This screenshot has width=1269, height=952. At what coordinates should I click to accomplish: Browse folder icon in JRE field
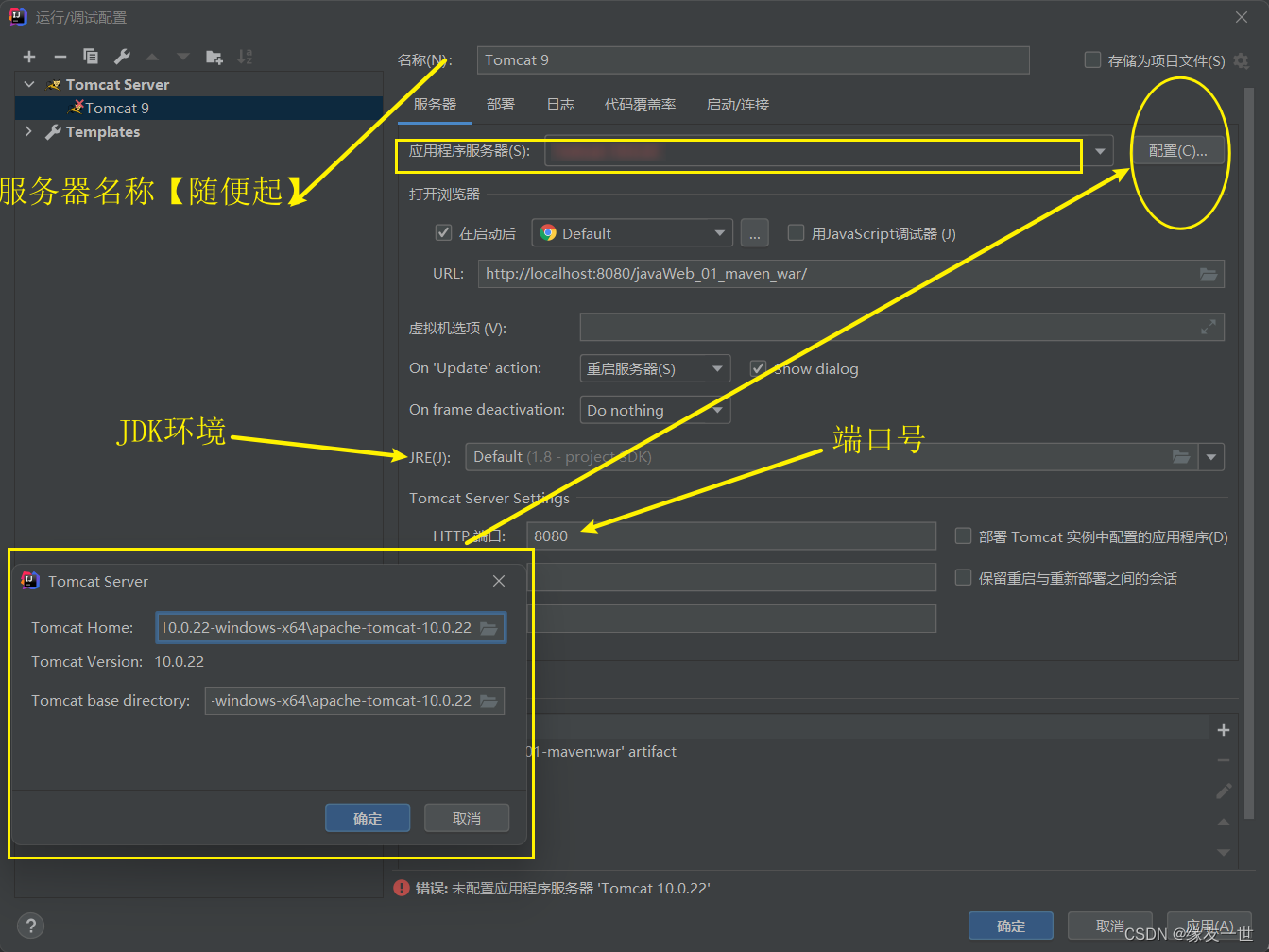pos(1181,457)
